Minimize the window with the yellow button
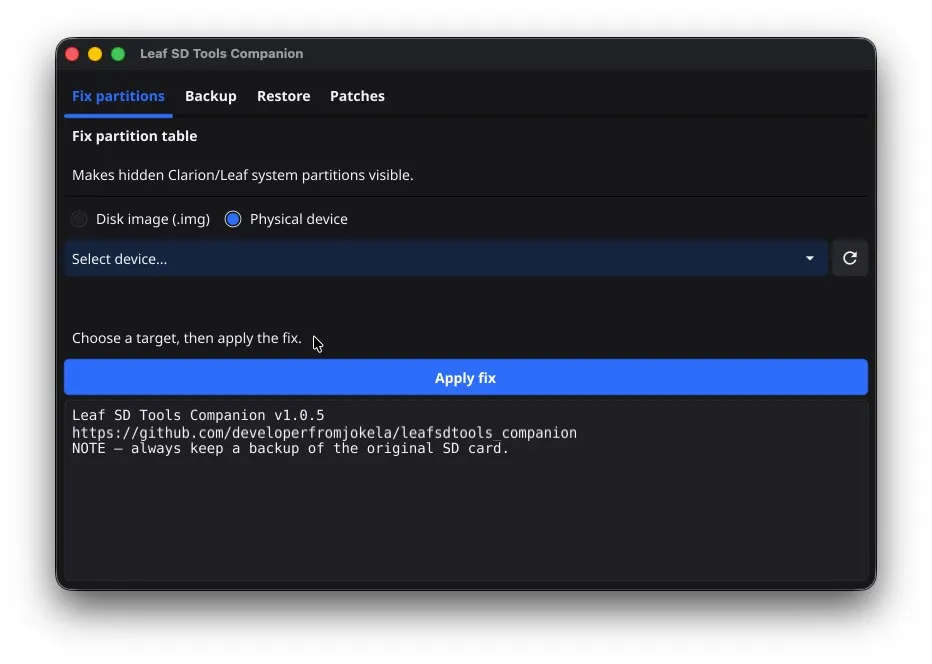This screenshot has height=664, width=932. point(95,54)
